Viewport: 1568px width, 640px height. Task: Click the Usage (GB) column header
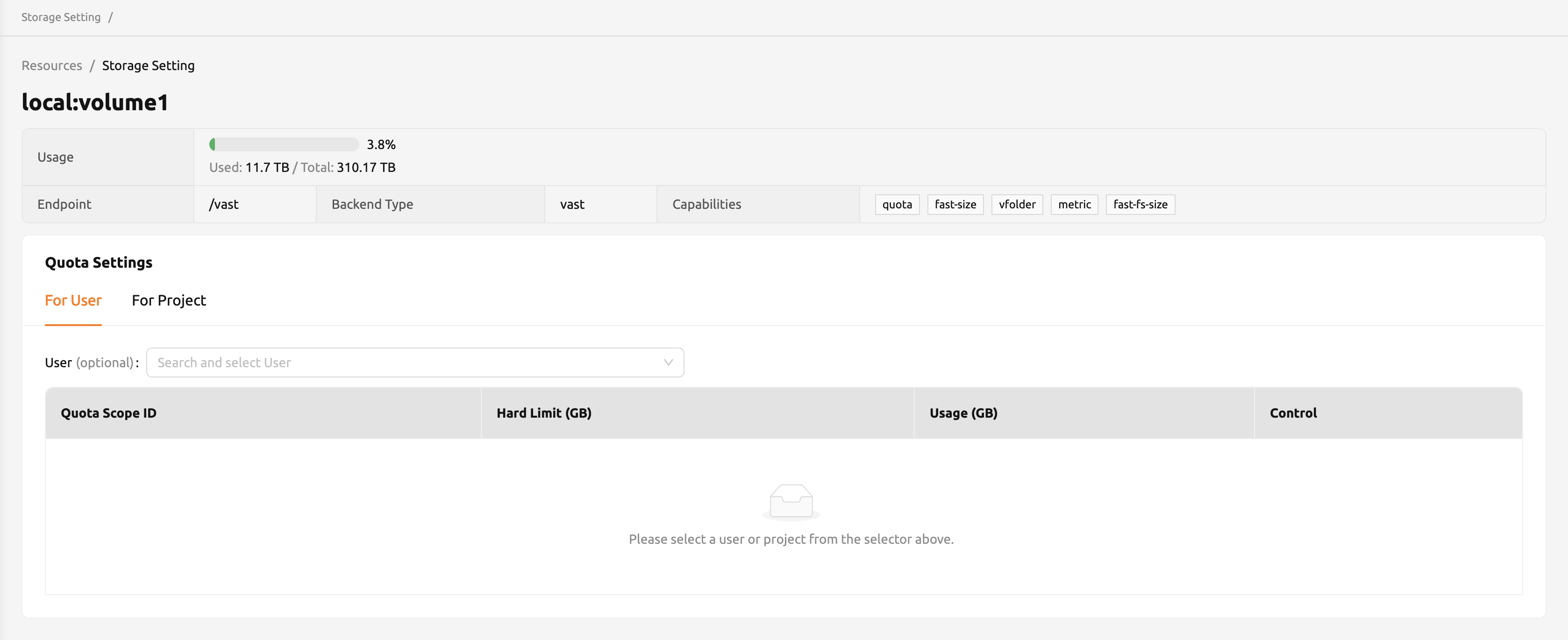click(1084, 413)
